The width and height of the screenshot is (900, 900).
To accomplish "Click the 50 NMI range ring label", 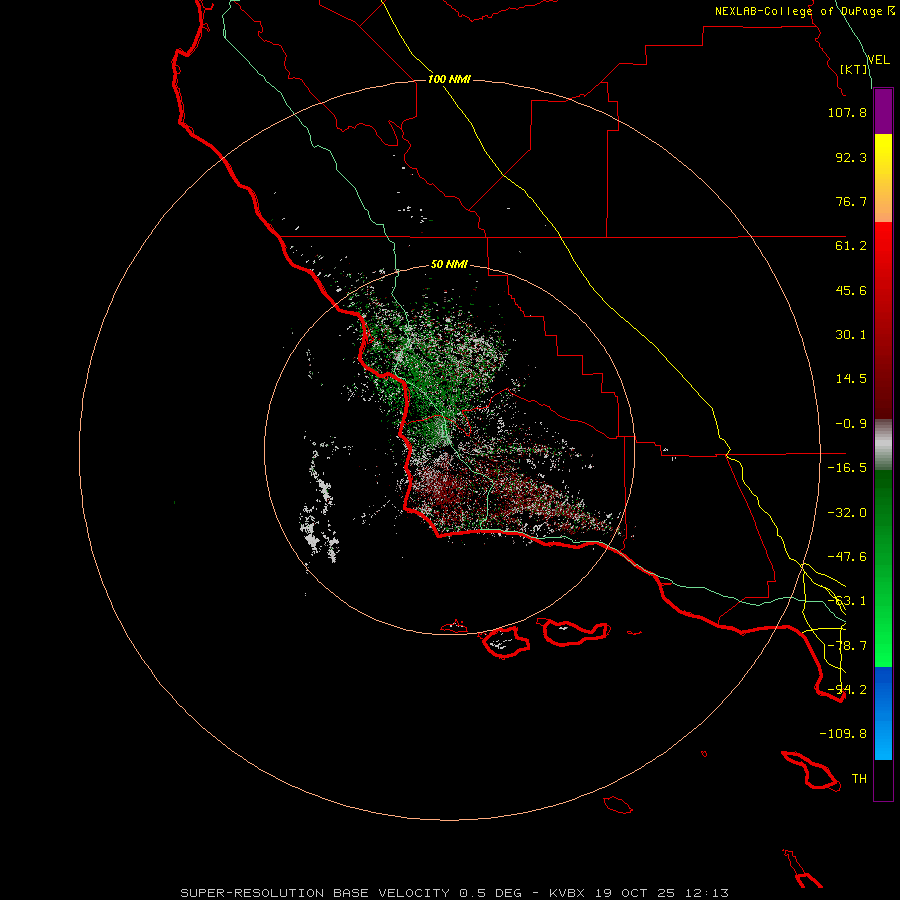I will pos(449,265).
